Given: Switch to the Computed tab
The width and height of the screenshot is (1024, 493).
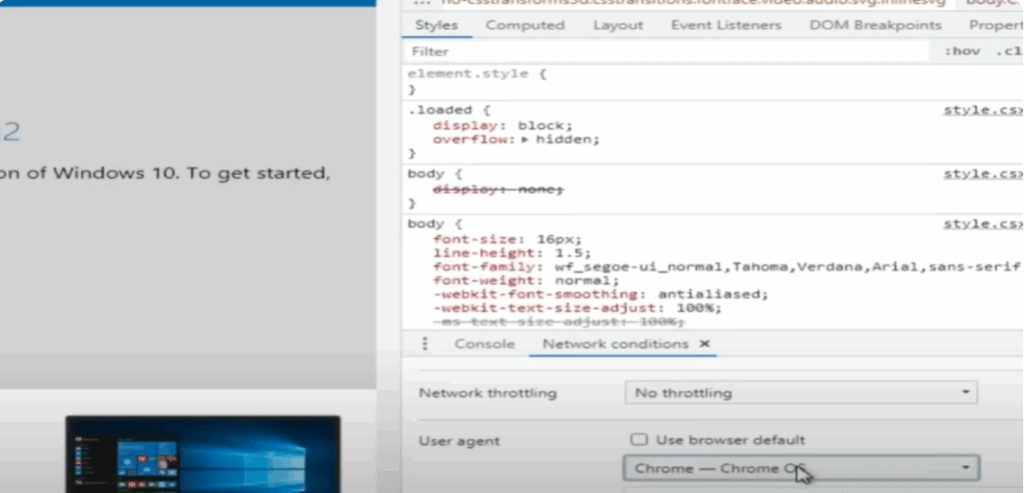Looking at the screenshot, I should coord(525,25).
